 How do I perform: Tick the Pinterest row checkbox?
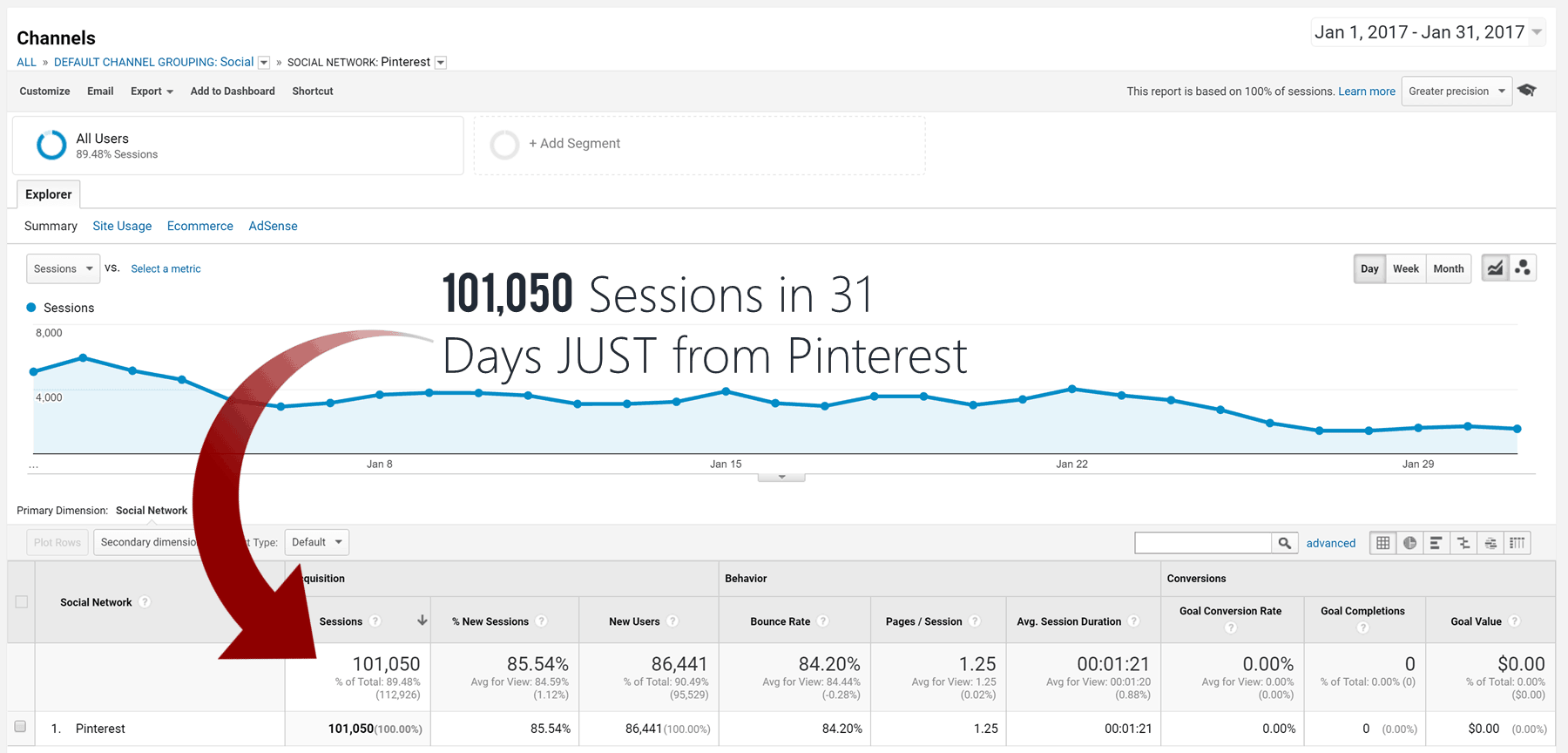20,727
